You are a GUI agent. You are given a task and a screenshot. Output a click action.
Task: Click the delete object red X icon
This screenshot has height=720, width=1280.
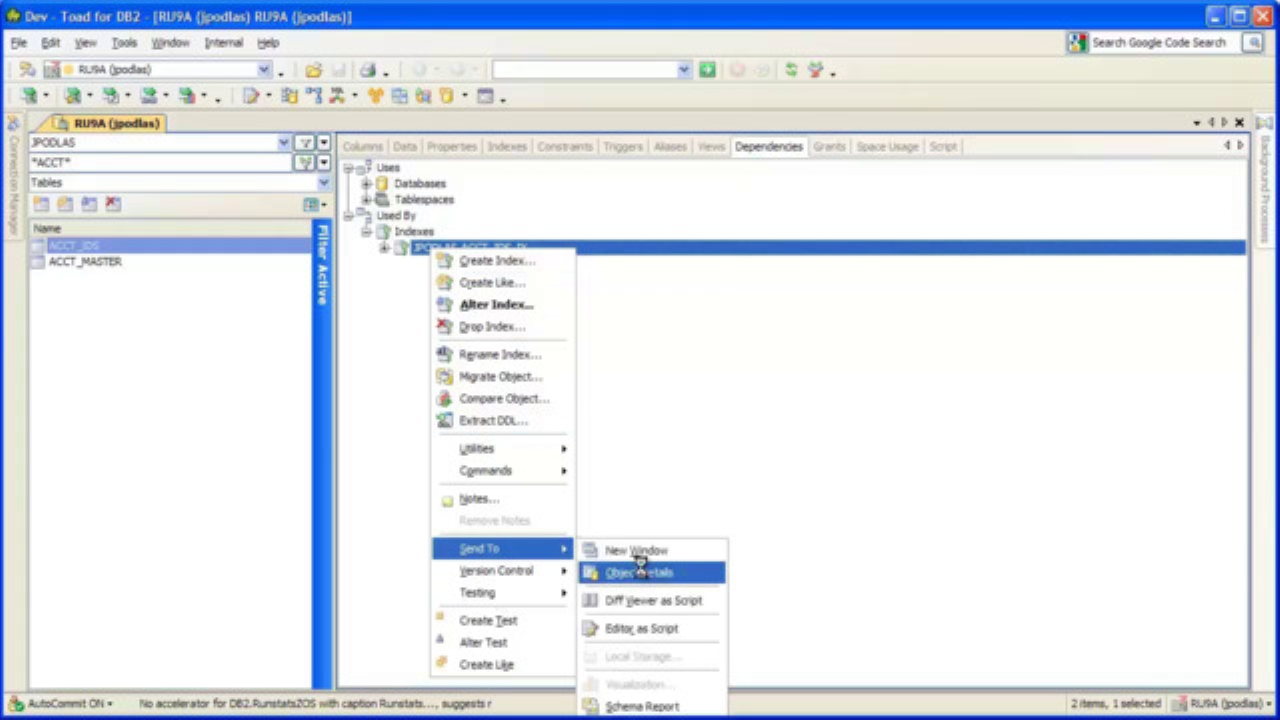coord(112,203)
